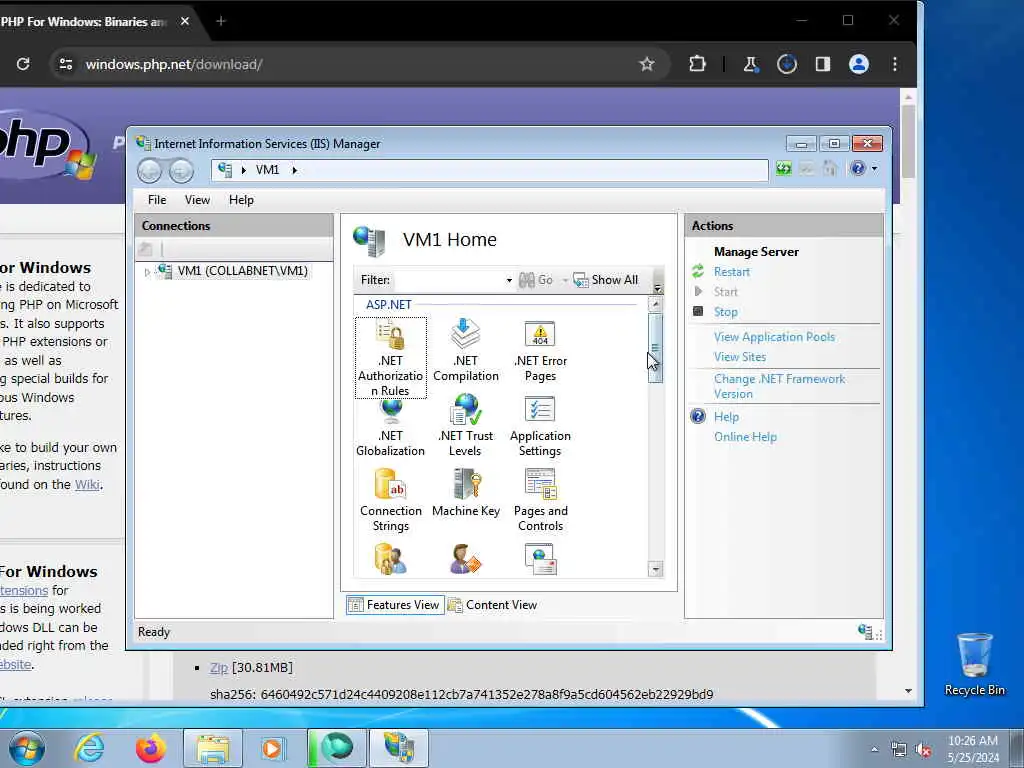The height and width of the screenshot is (768, 1024).
Task: Click features list scrollbar up arrow
Action: [x=656, y=304]
